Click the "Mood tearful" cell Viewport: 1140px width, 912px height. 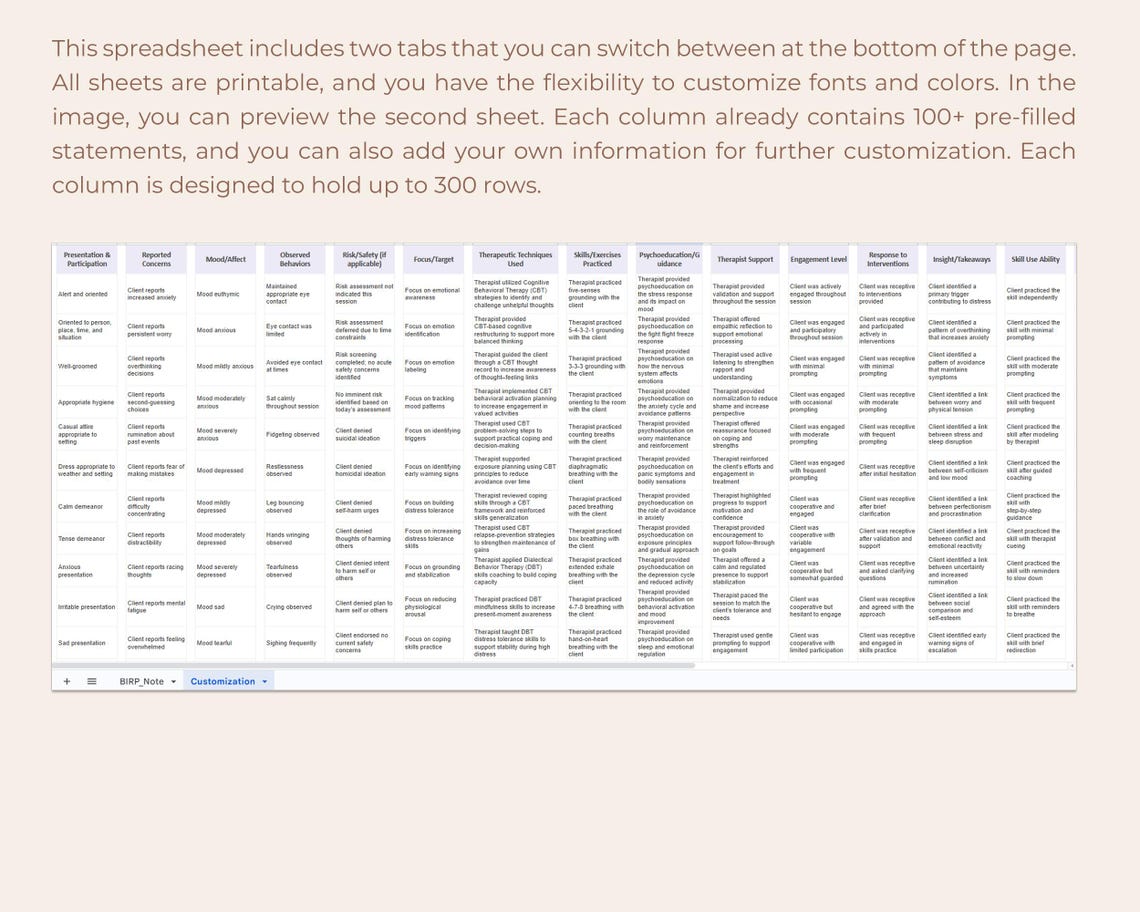click(x=225, y=643)
